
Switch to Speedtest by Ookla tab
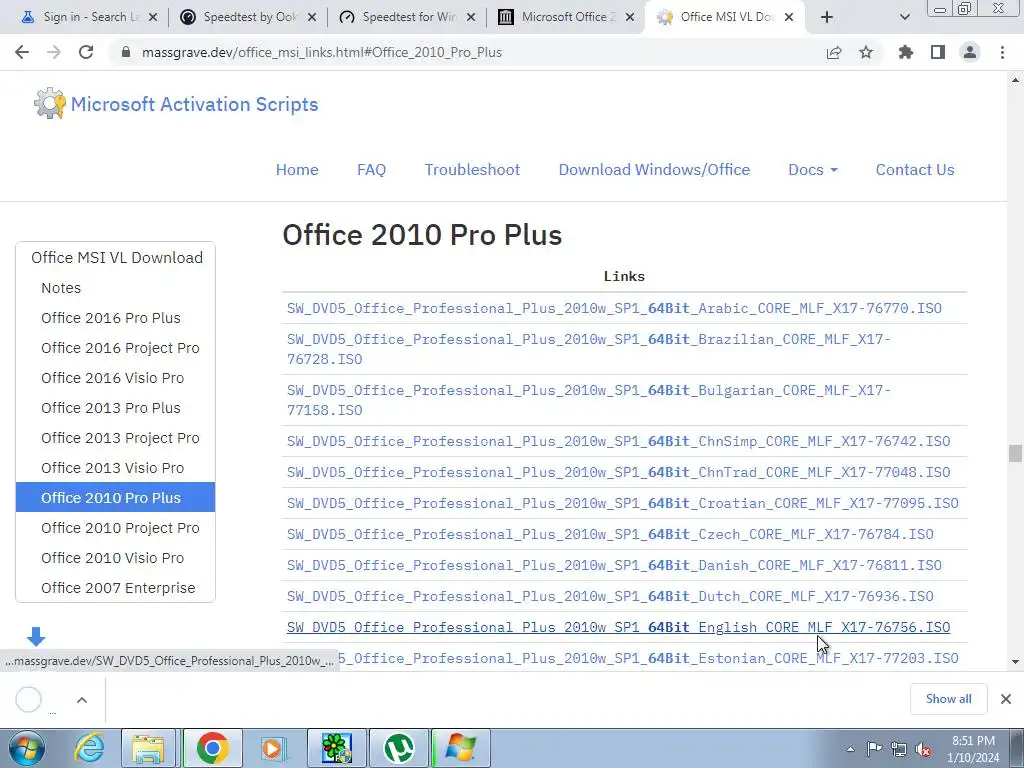coord(248,17)
